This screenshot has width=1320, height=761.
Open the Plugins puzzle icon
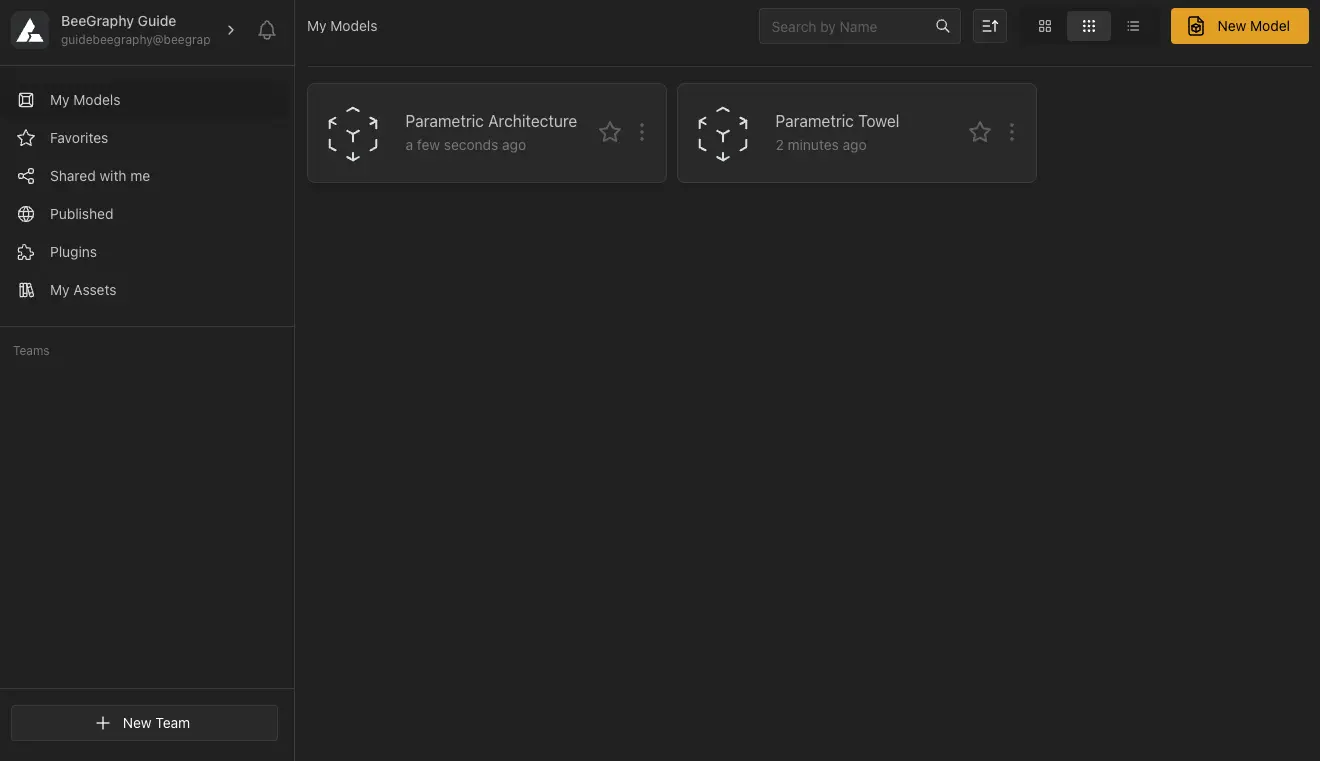tap(27, 252)
